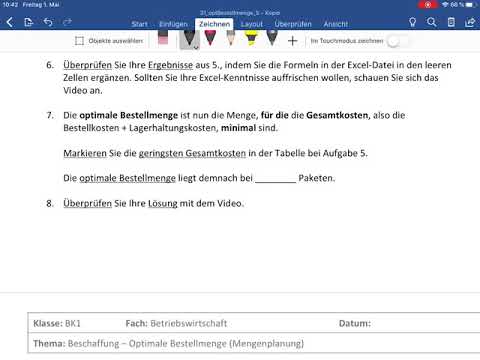
Task: Click the bold text optimale Bestellmenge
Action: pos(129,115)
